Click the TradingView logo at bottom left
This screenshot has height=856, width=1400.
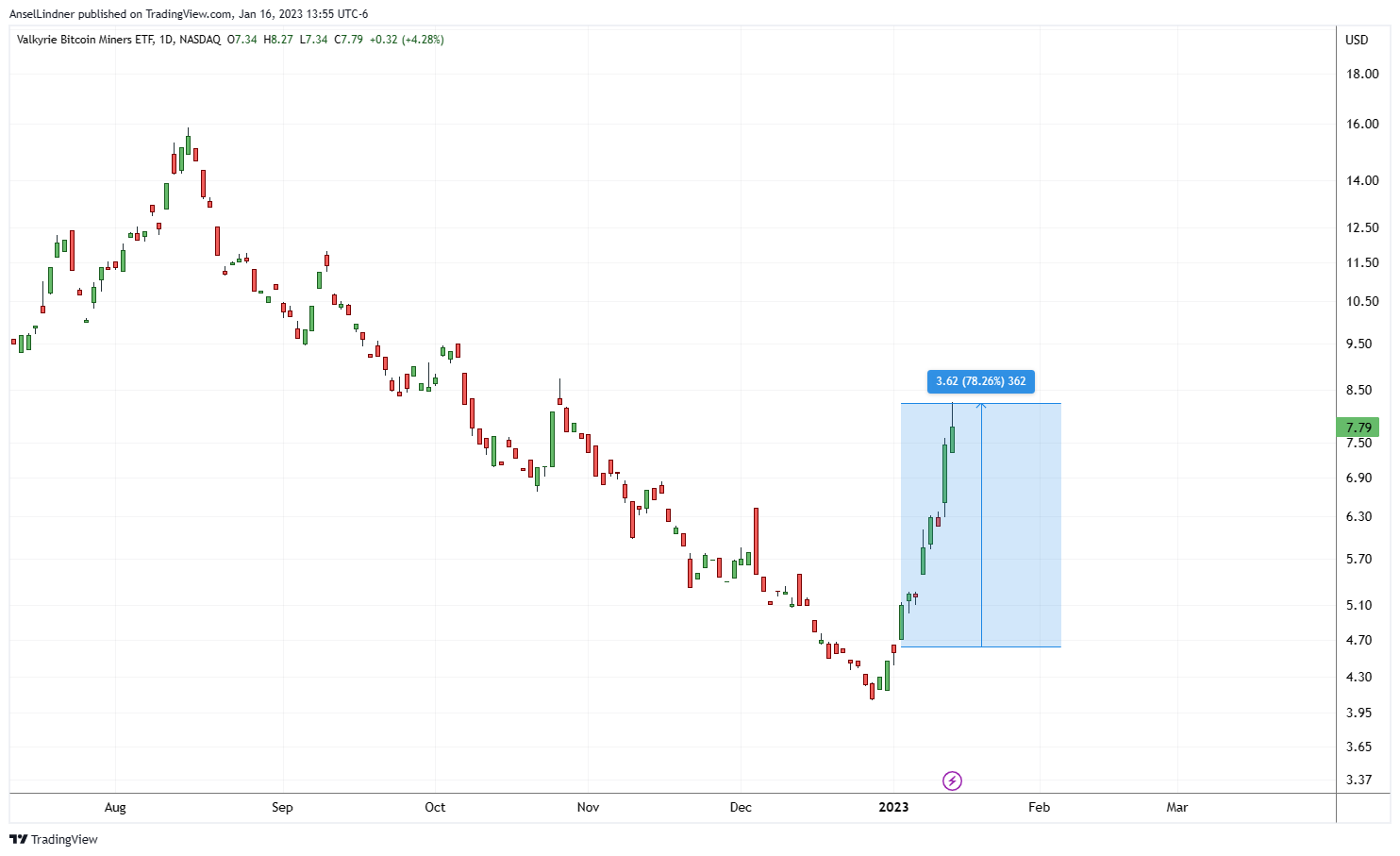tap(54, 839)
